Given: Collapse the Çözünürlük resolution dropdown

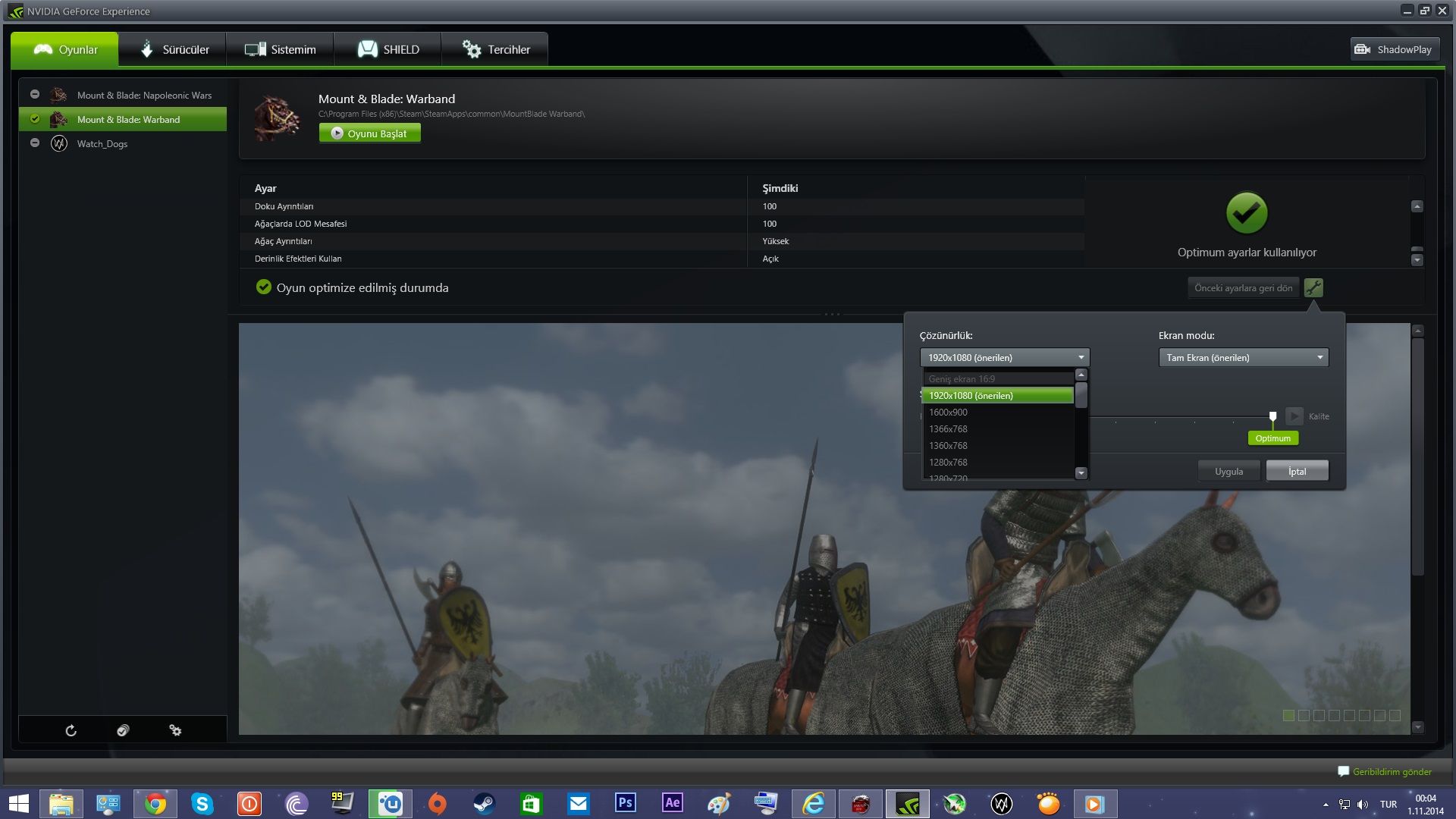Looking at the screenshot, I should 1081,358.
